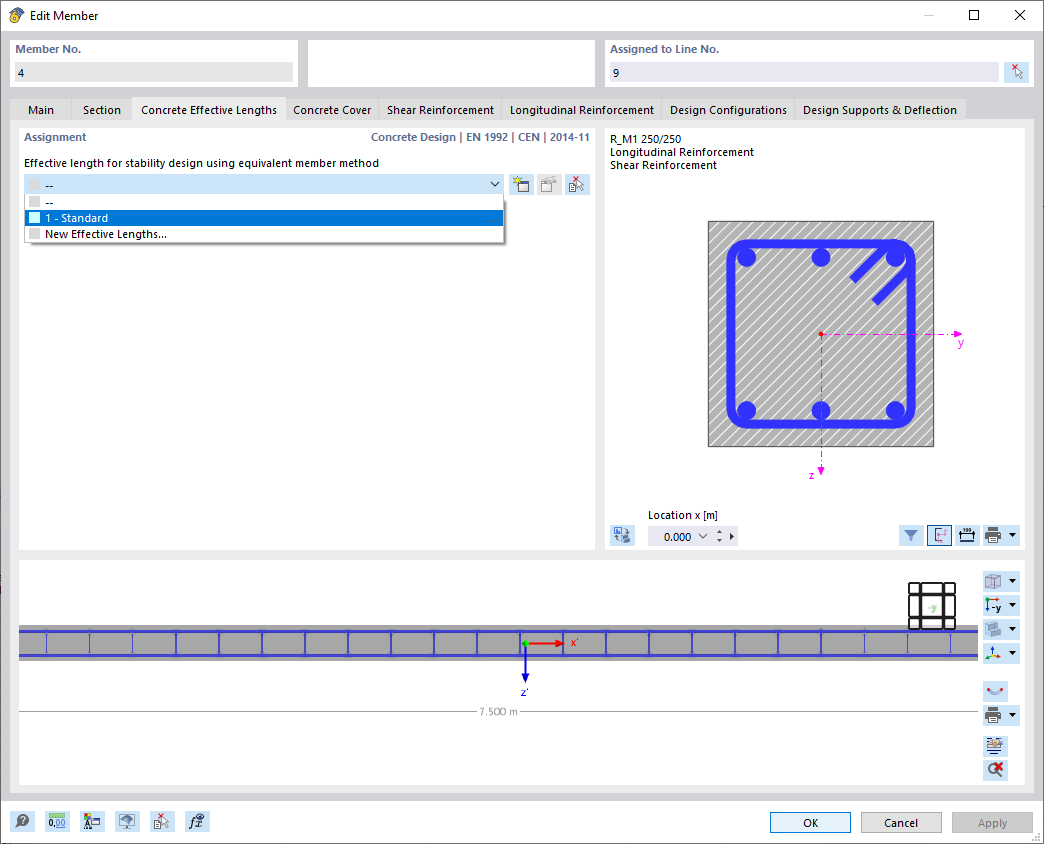The image size is (1044, 844).
Task: Choose '1 - Standard' from the dropdown list
Action: [264, 218]
